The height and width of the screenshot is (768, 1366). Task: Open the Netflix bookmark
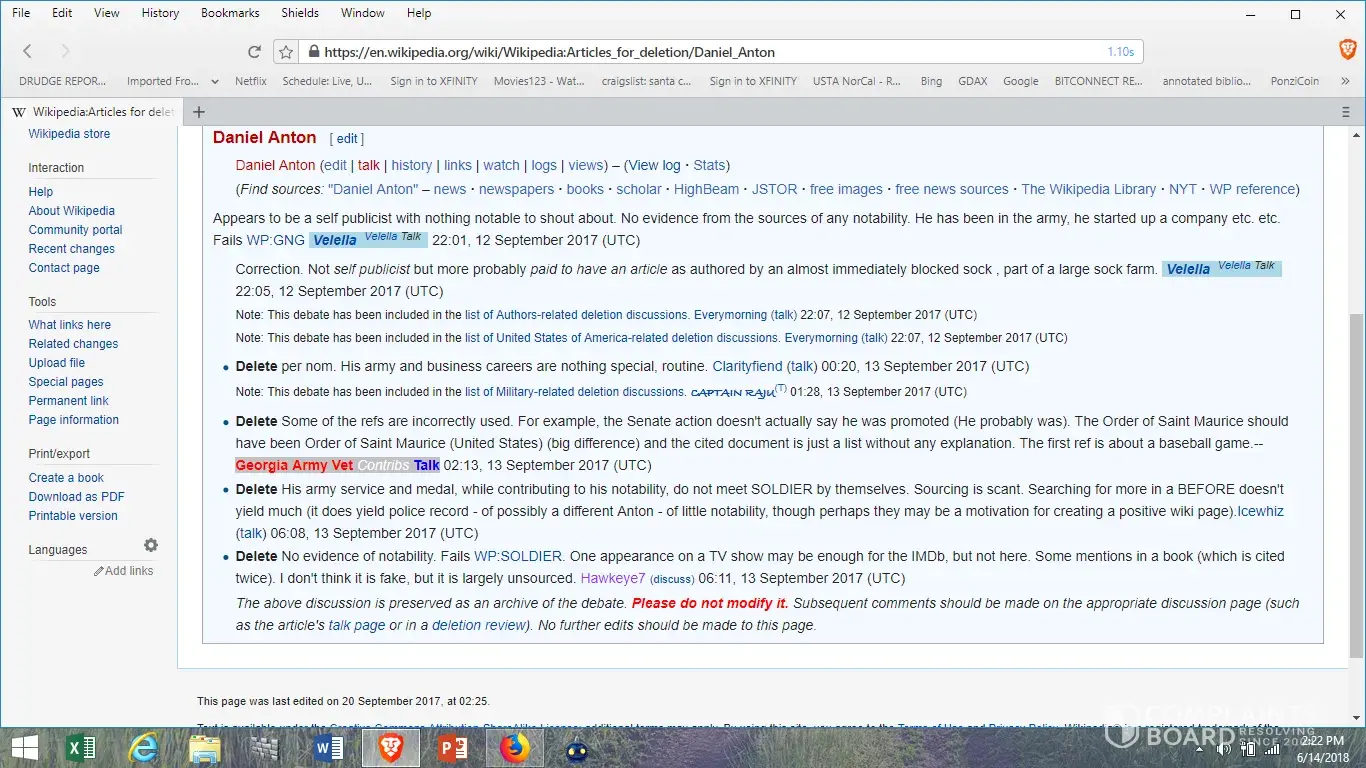click(251, 82)
